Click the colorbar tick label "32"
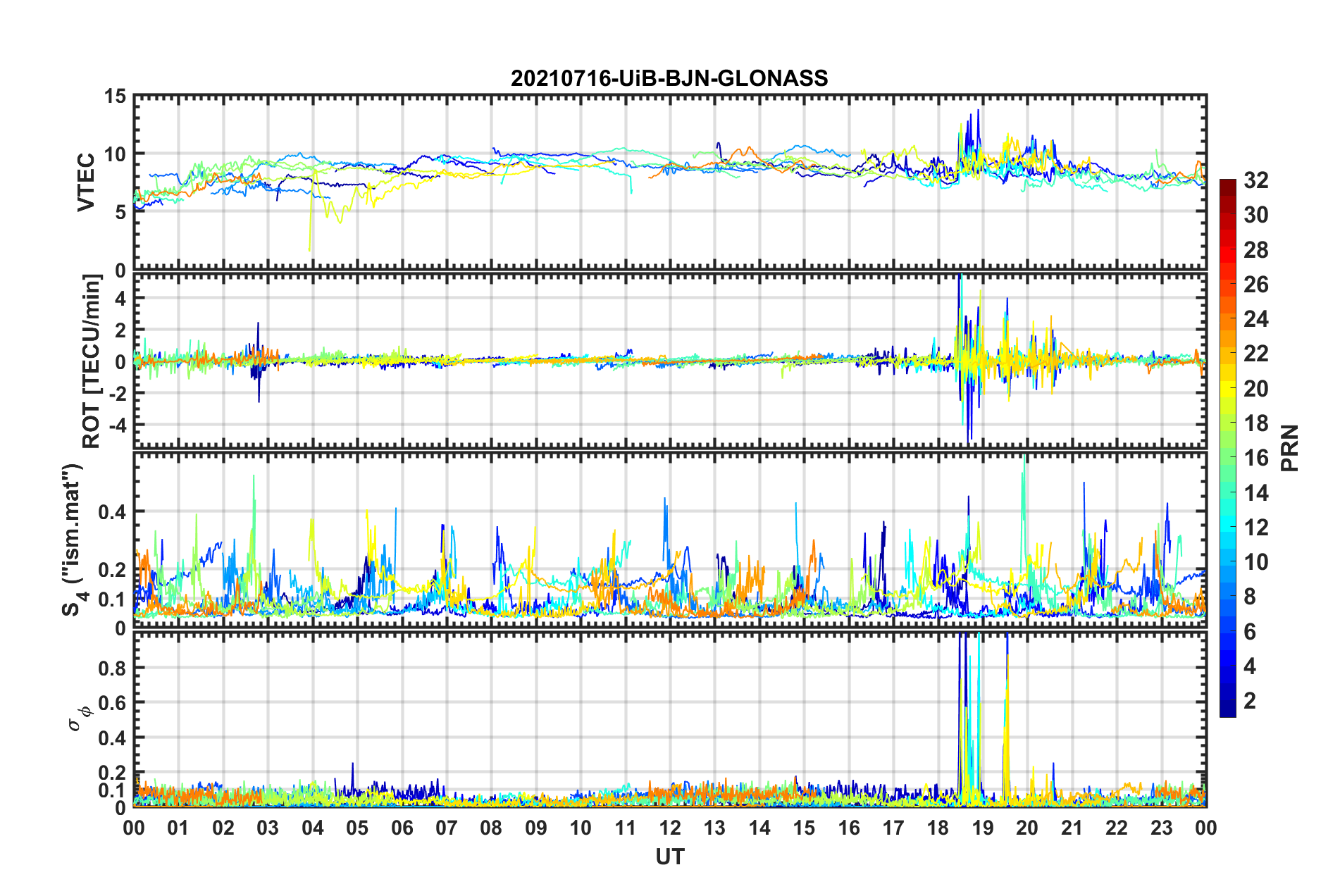 click(x=1256, y=180)
